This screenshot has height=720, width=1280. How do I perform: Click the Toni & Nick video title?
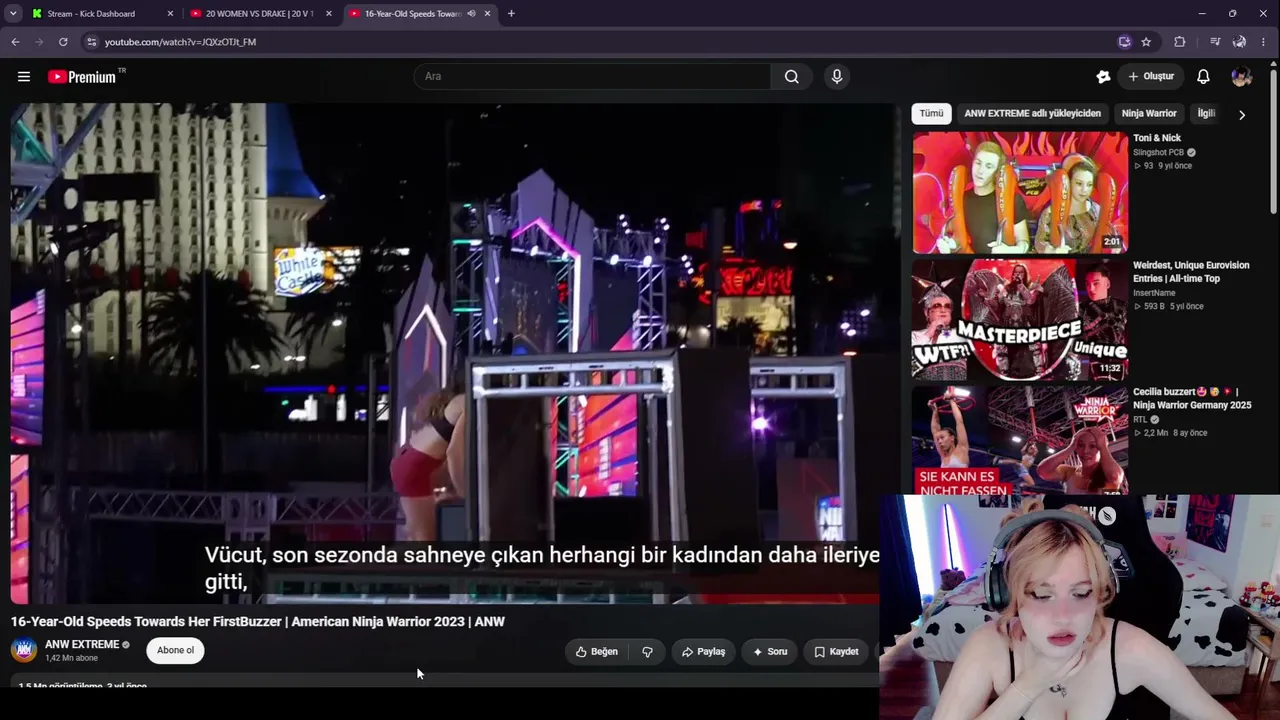[x=1157, y=138]
